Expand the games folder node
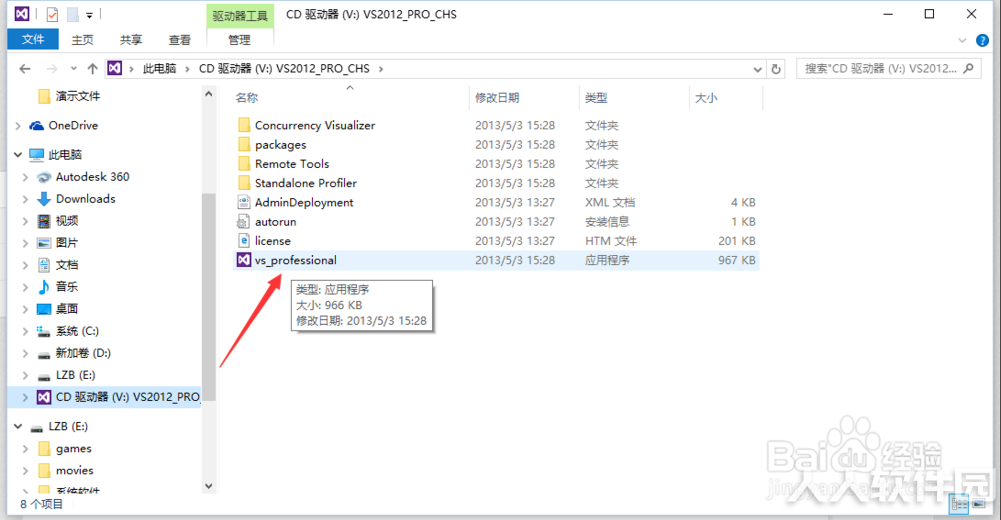This screenshot has width=1001, height=520. click(x=25, y=449)
